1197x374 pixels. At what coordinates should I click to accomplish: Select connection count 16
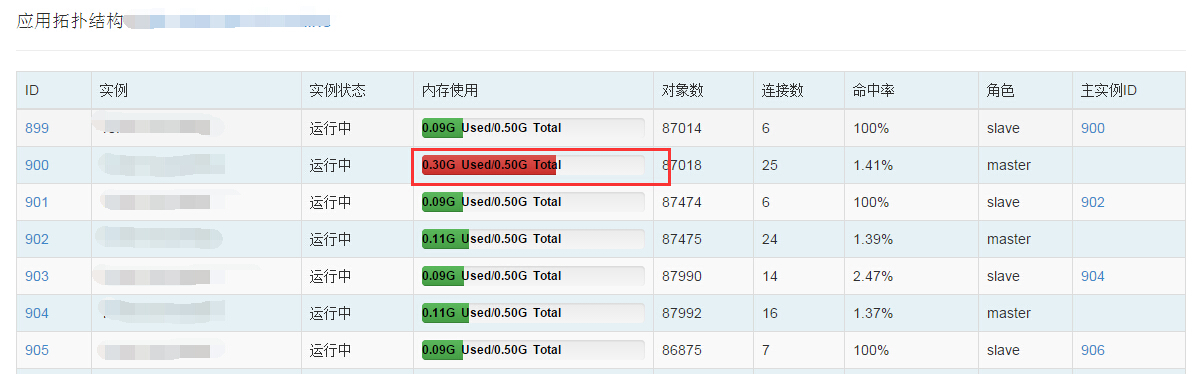click(770, 313)
